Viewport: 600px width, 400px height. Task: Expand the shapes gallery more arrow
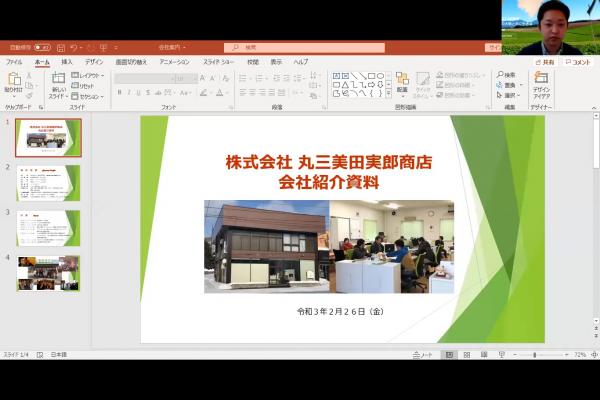coord(389,93)
